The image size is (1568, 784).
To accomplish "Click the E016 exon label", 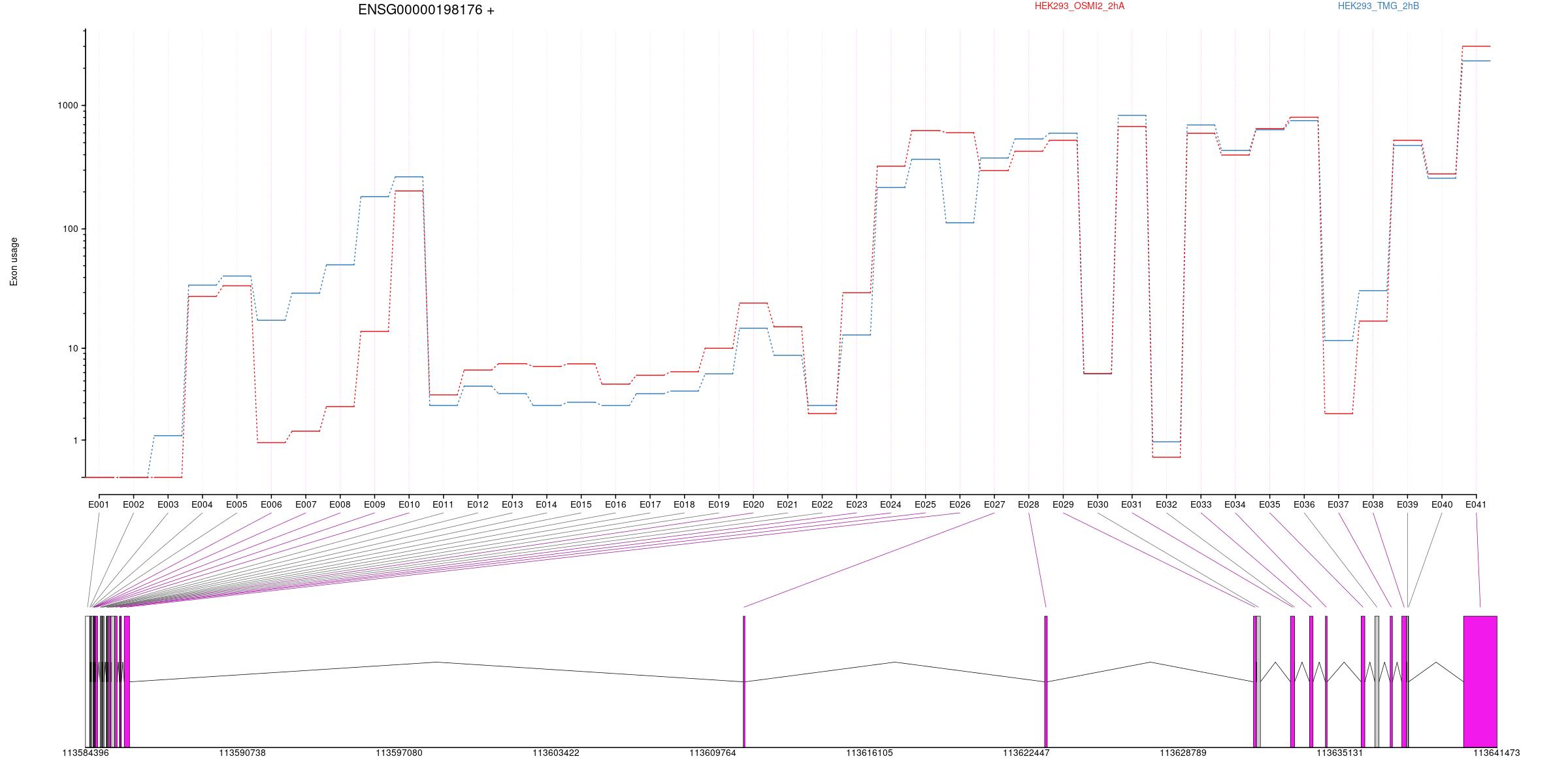I will pyautogui.click(x=615, y=504).
